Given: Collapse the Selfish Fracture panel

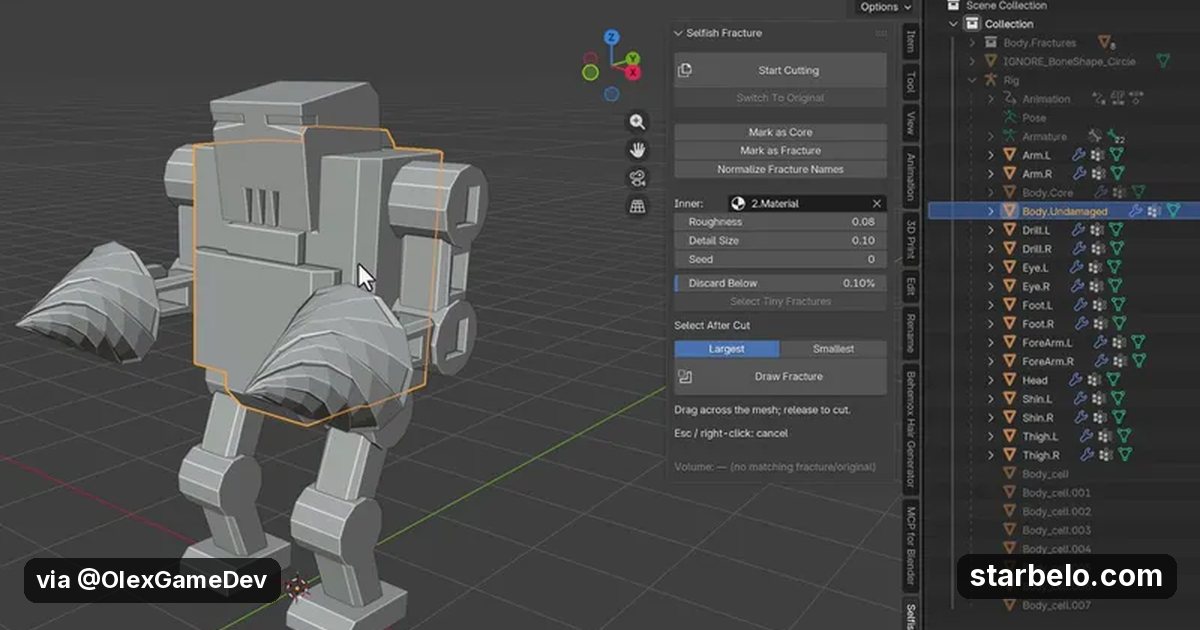Looking at the screenshot, I should pos(678,33).
